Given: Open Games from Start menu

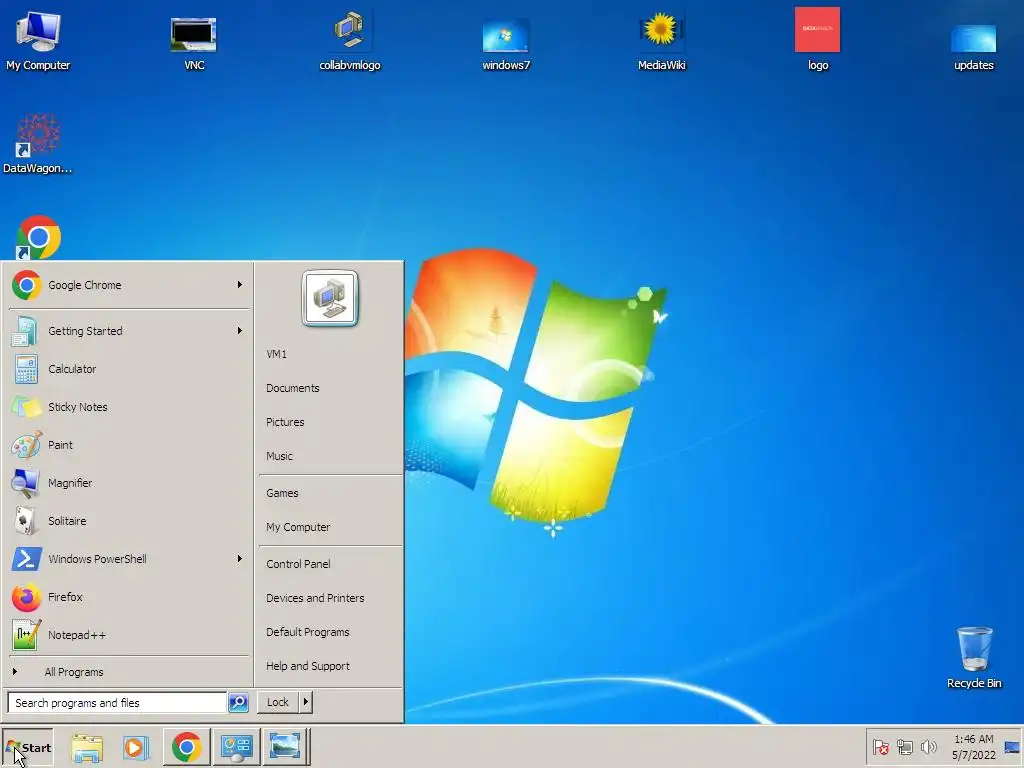Looking at the screenshot, I should pos(330,493).
